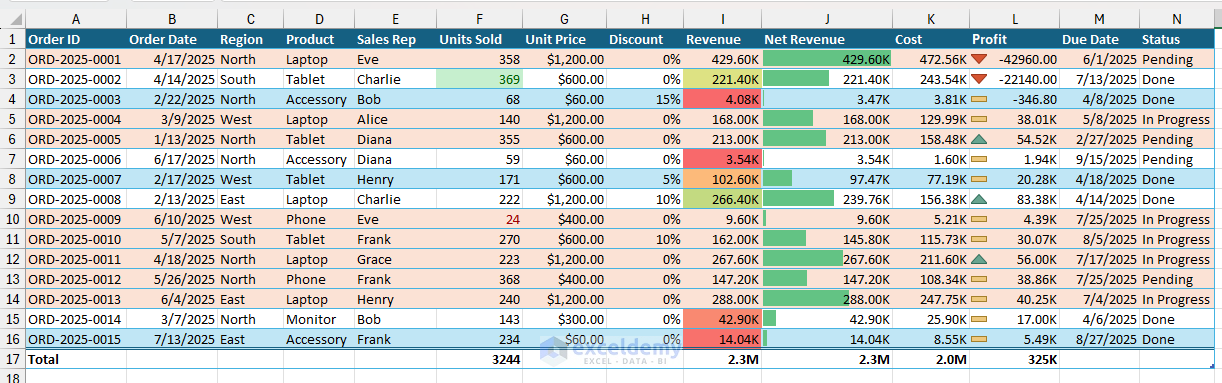This screenshot has height=383, width=1222.
Task: Select column A header
Action: pos(76,19)
